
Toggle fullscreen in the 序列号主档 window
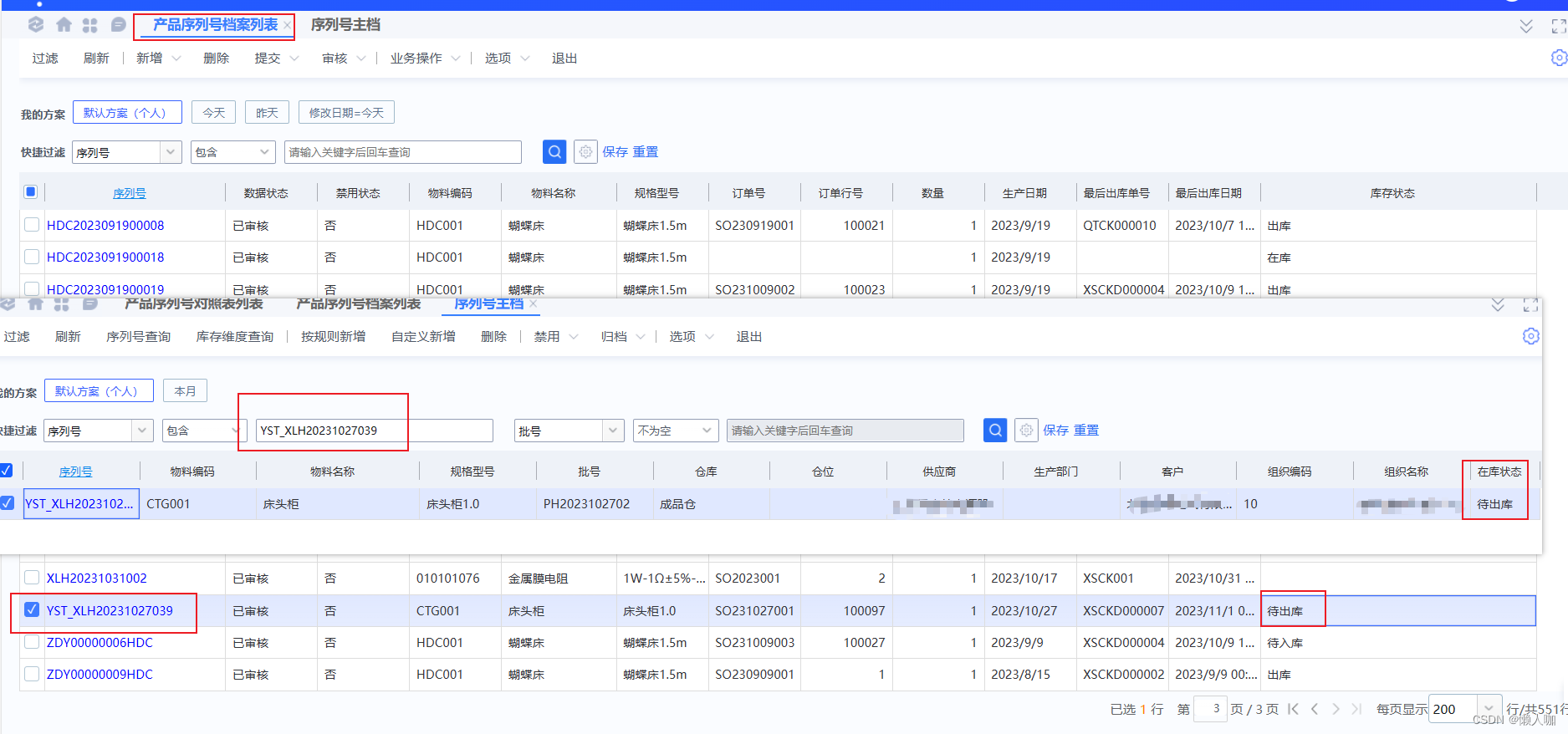click(x=1531, y=305)
